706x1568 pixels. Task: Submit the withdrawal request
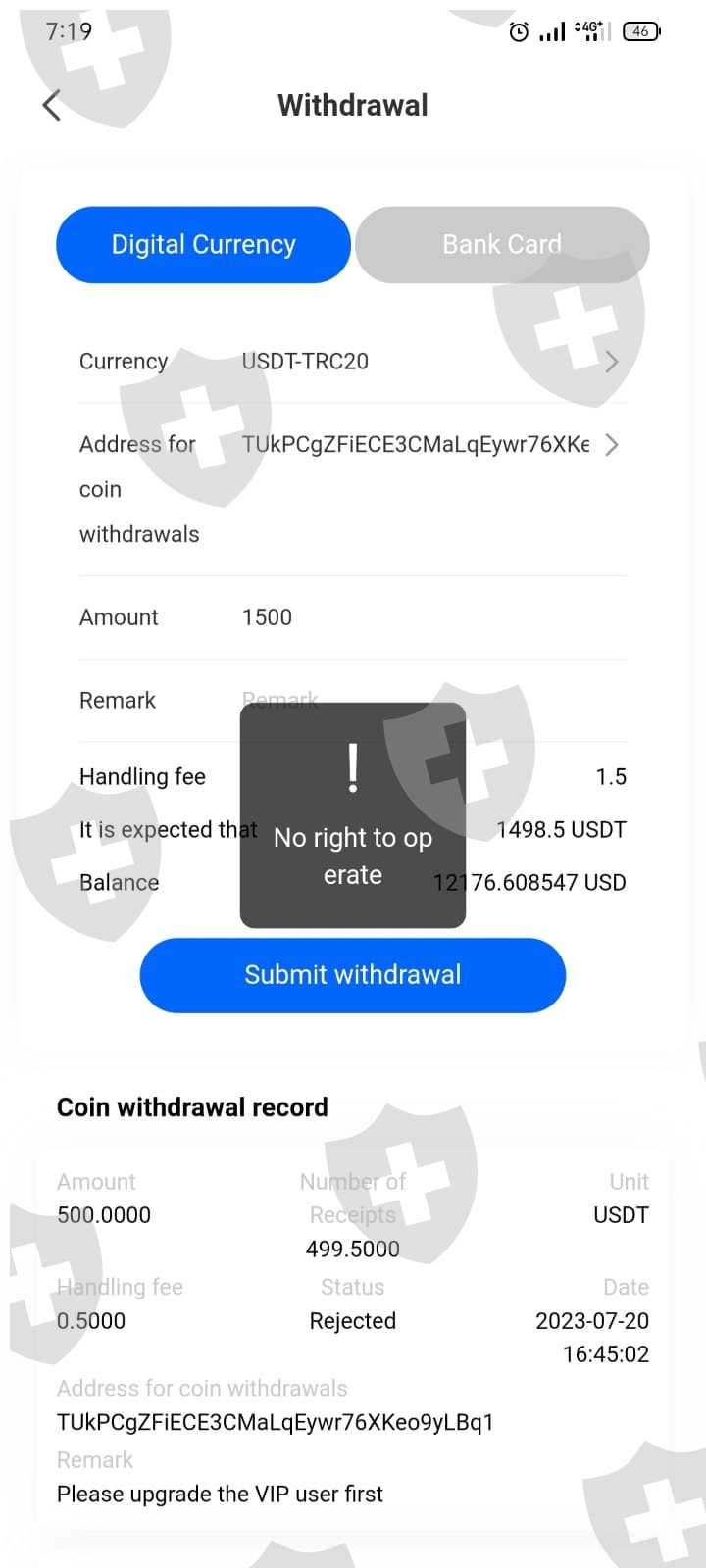[x=353, y=975]
